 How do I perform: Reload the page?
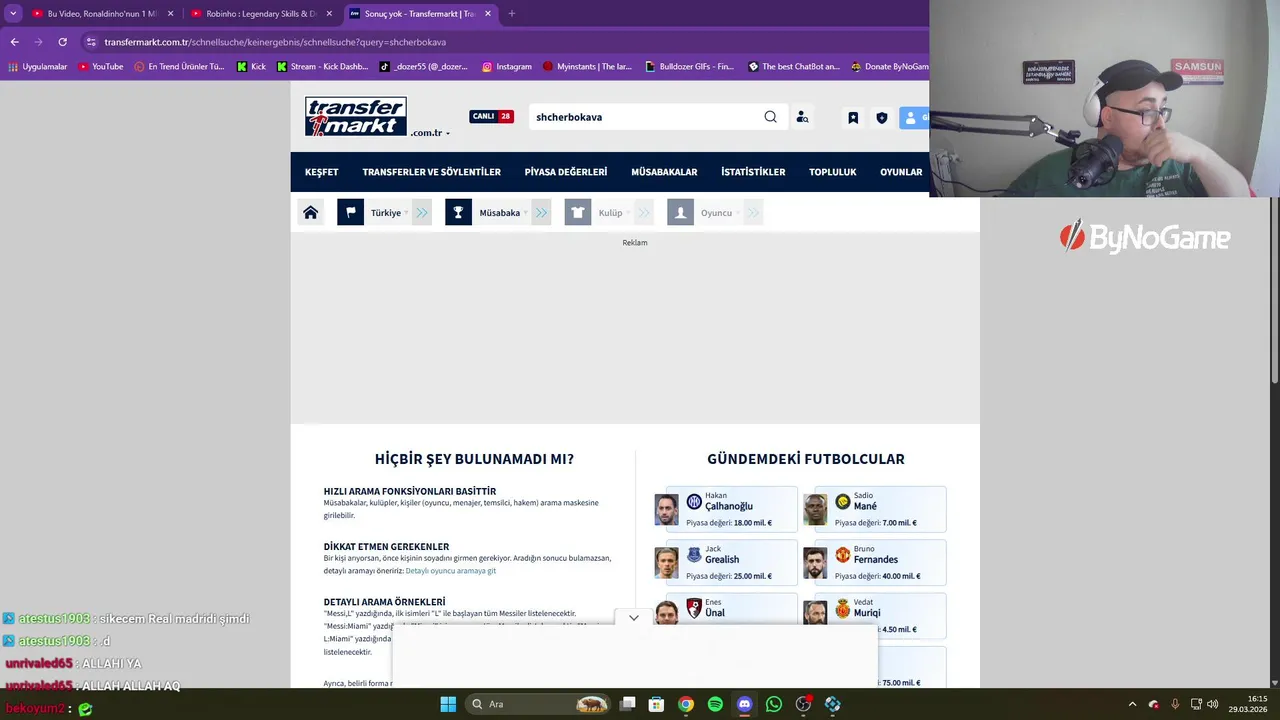[62, 42]
